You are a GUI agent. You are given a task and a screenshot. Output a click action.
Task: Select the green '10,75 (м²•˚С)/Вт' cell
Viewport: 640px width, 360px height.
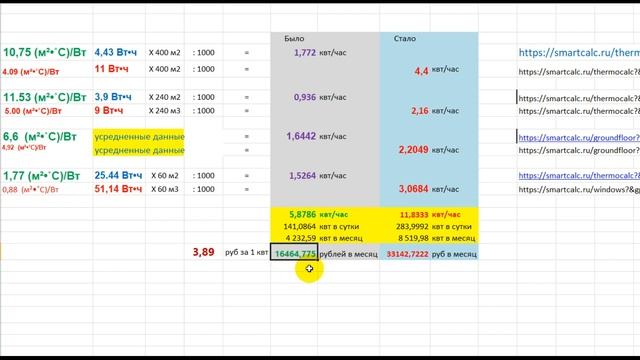click(x=44, y=52)
